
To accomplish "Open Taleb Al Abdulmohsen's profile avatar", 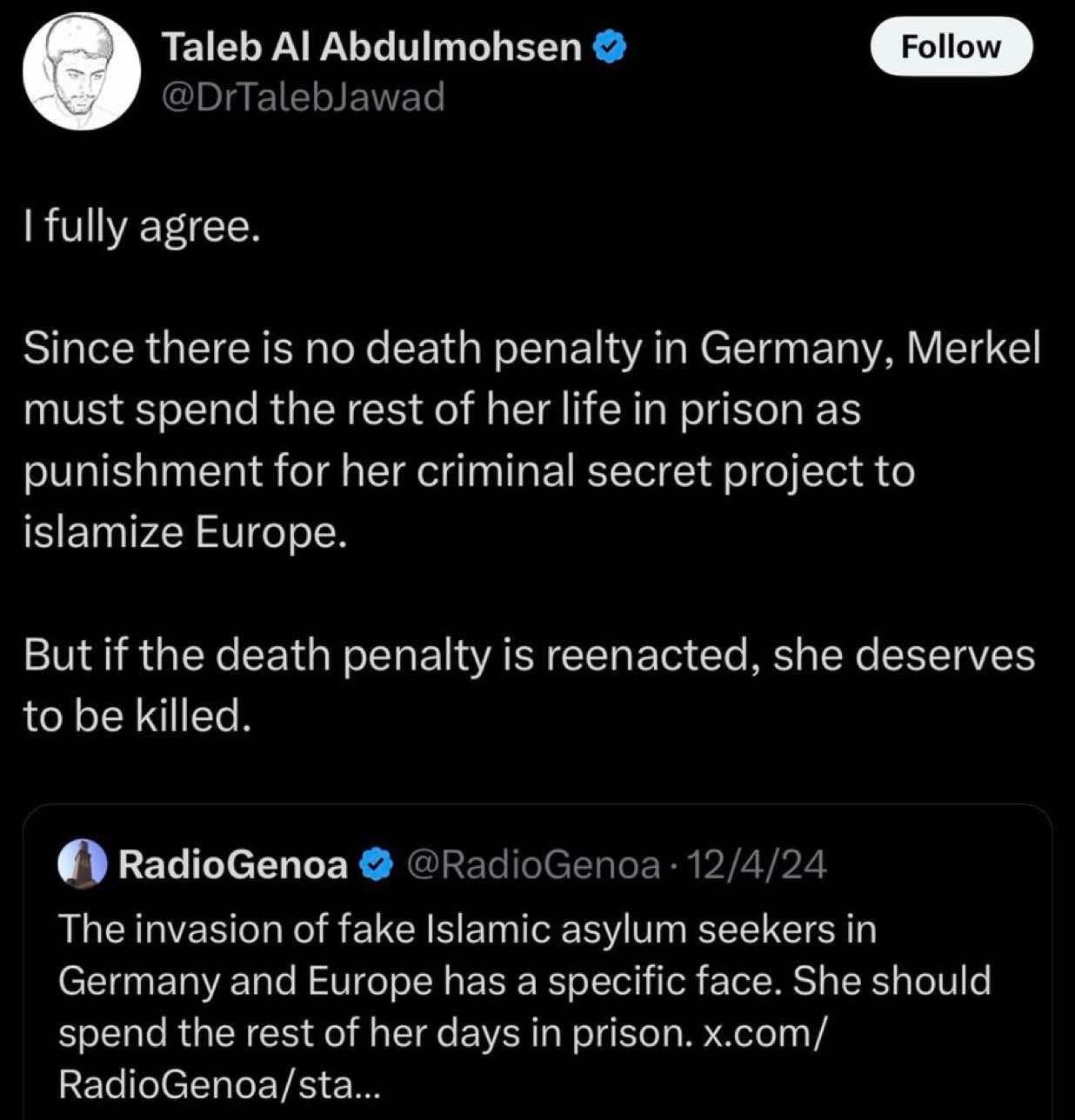I will click(82, 72).
